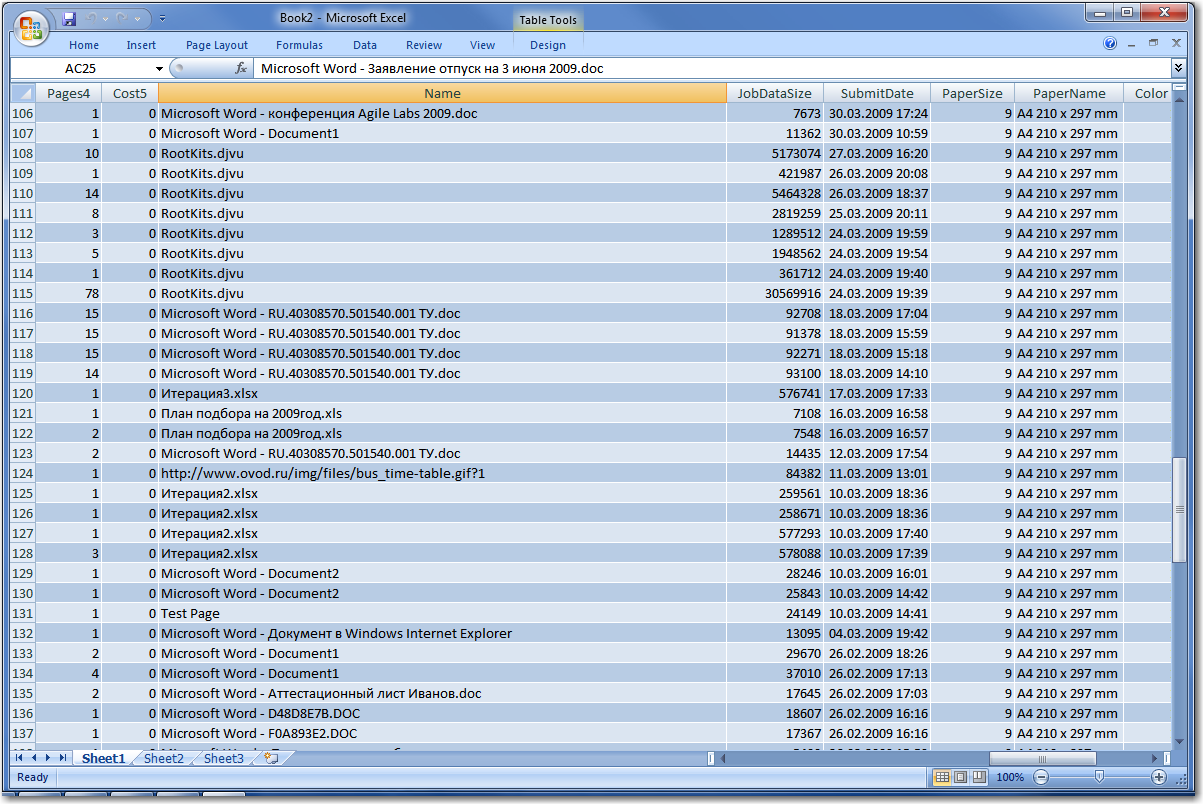
Task: Expand the Name Box dropdown
Action: pyautogui.click(x=159, y=68)
